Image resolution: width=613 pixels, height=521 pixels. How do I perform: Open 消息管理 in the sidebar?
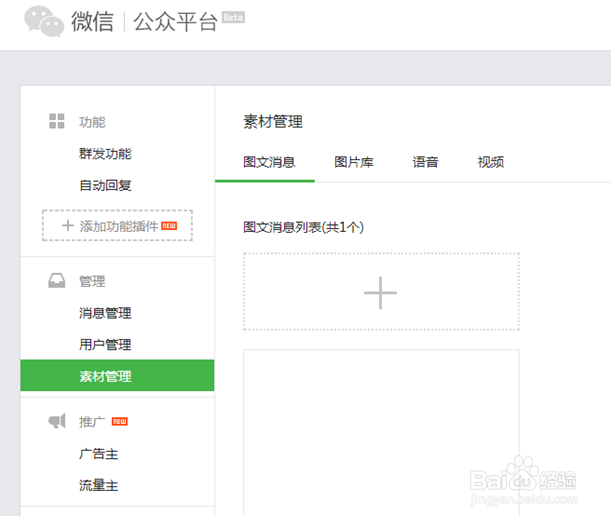tap(105, 313)
